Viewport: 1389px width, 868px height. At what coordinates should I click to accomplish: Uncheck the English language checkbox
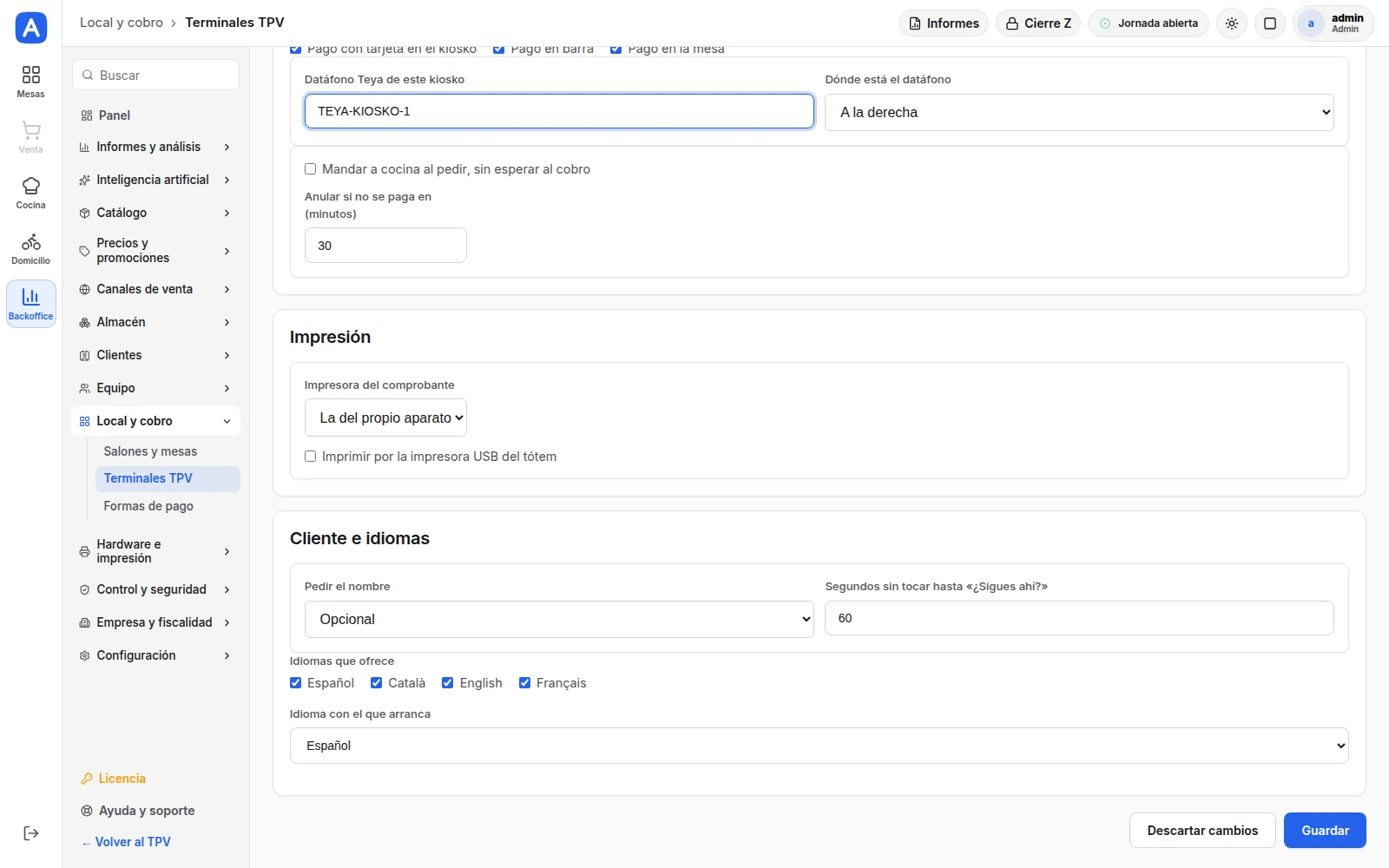pos(448,683)
